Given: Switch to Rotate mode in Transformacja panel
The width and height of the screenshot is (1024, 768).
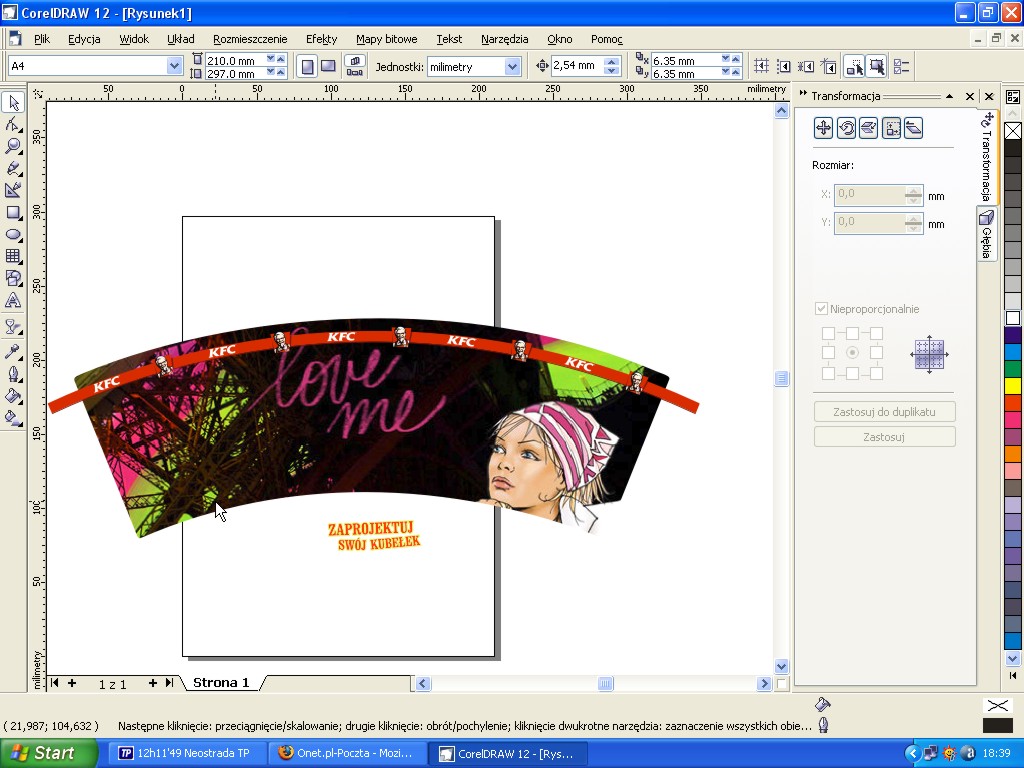Looking at the screenshot, I should click(x=846, y=128).
